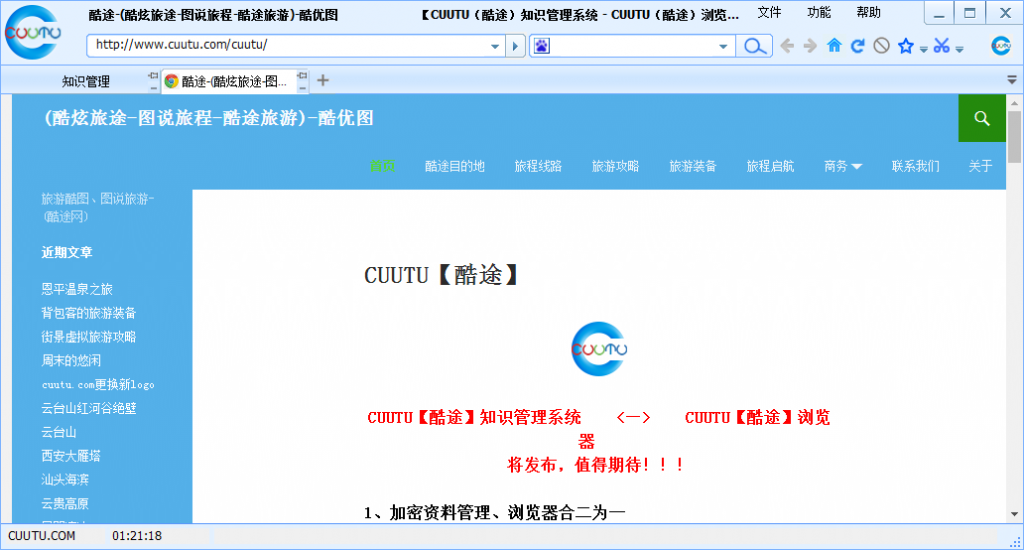
Task: Open the address bar history dropdown
Action: click(x=494, y=46)
